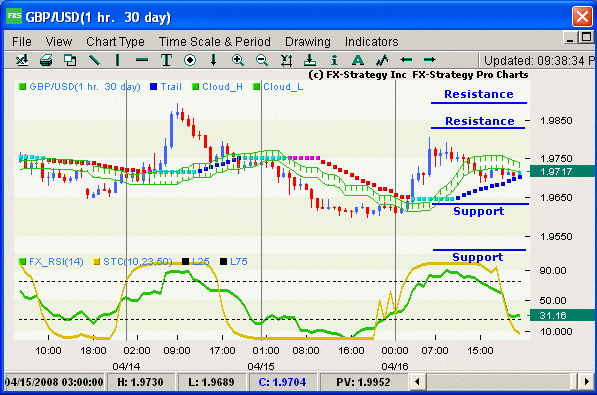Select the text T annotation tool

(x=166, y=60)
